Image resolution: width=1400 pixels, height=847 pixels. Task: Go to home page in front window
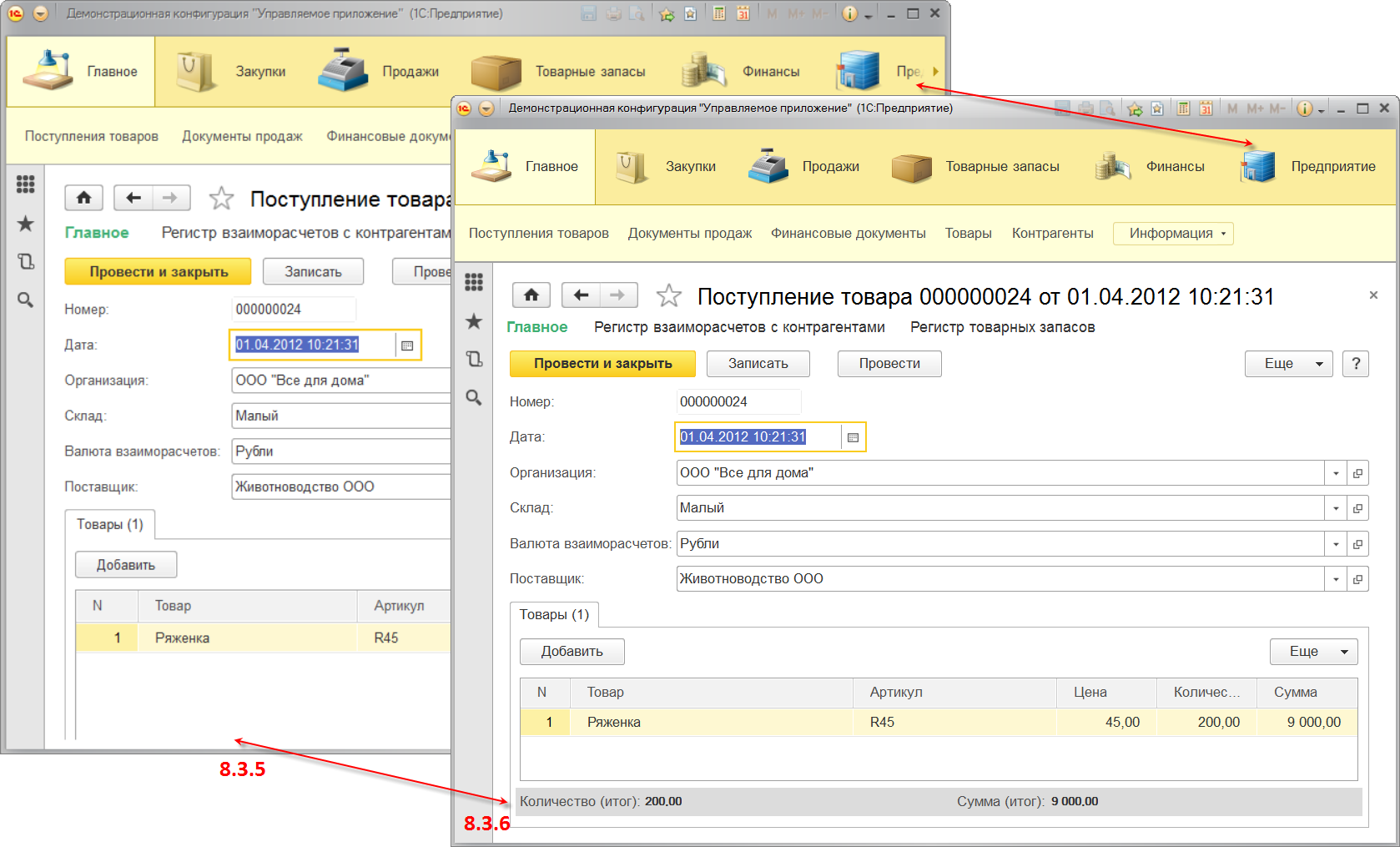(531, 295)
